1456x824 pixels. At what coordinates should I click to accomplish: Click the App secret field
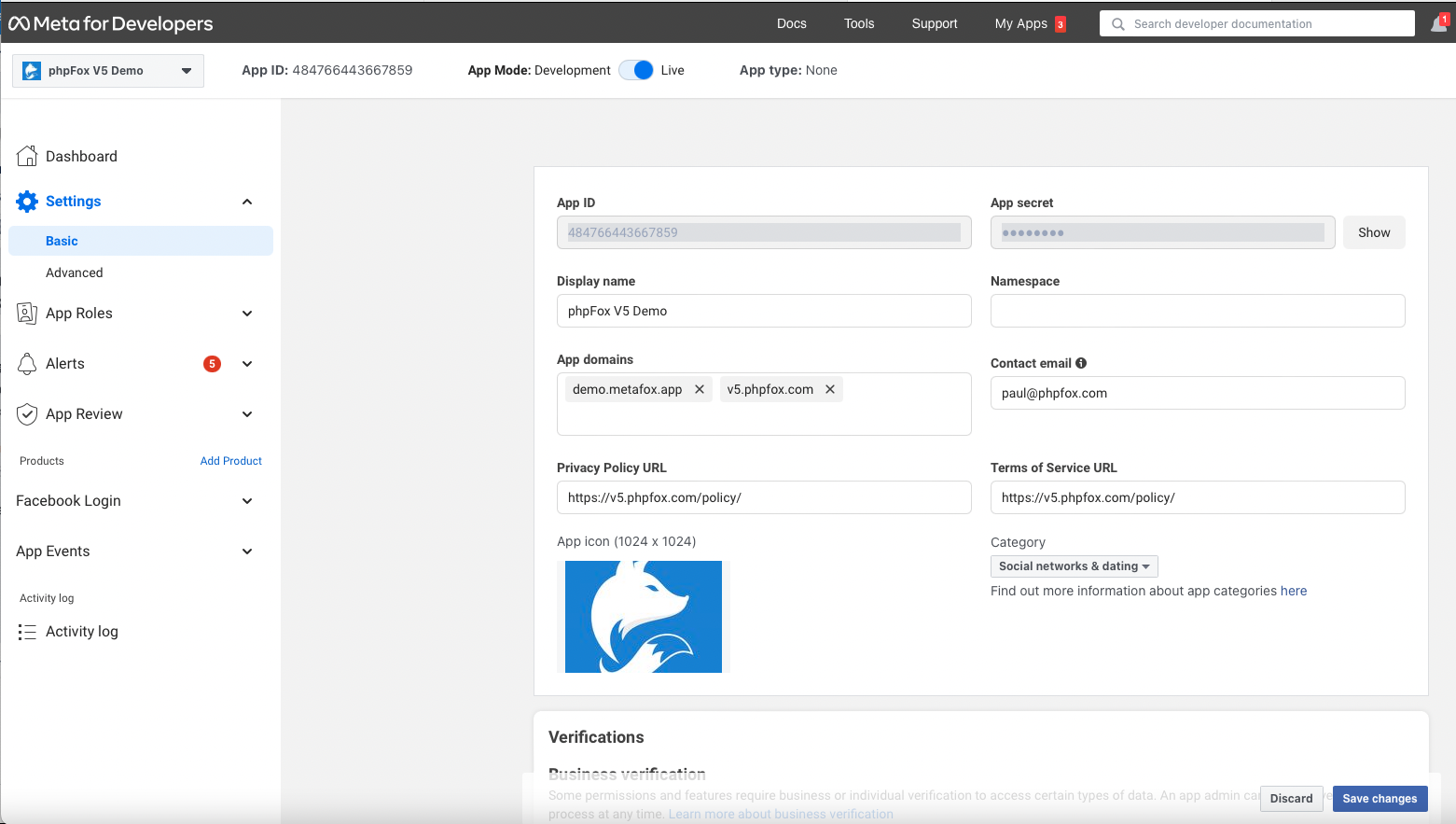1162,232
